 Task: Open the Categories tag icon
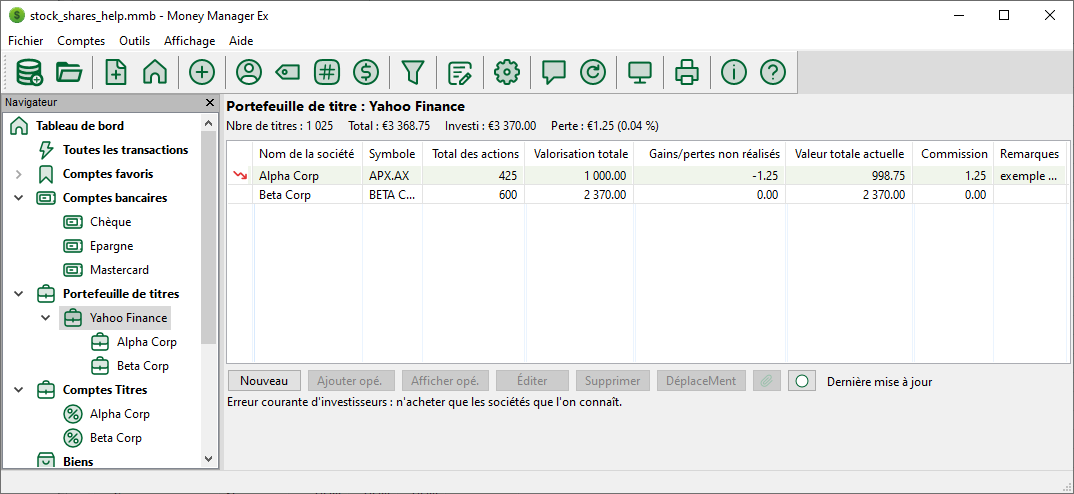tap(288, 72)
